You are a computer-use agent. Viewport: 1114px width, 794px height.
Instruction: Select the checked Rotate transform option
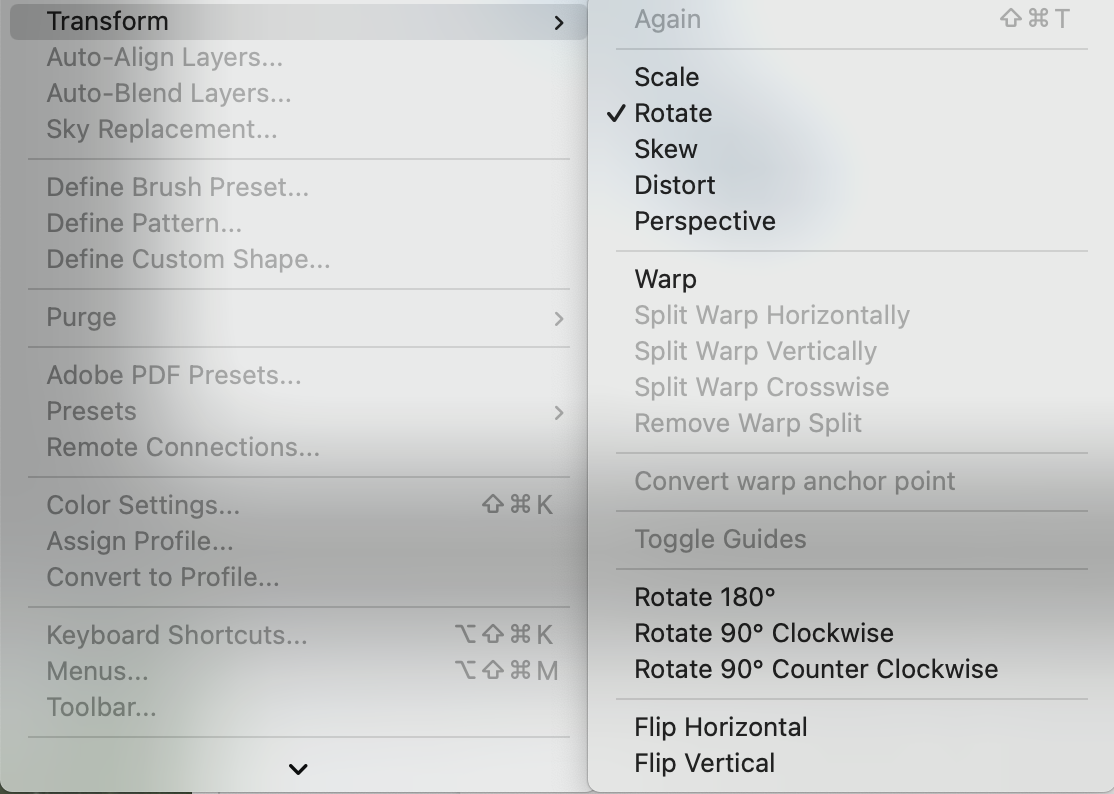tap(673, 113)
